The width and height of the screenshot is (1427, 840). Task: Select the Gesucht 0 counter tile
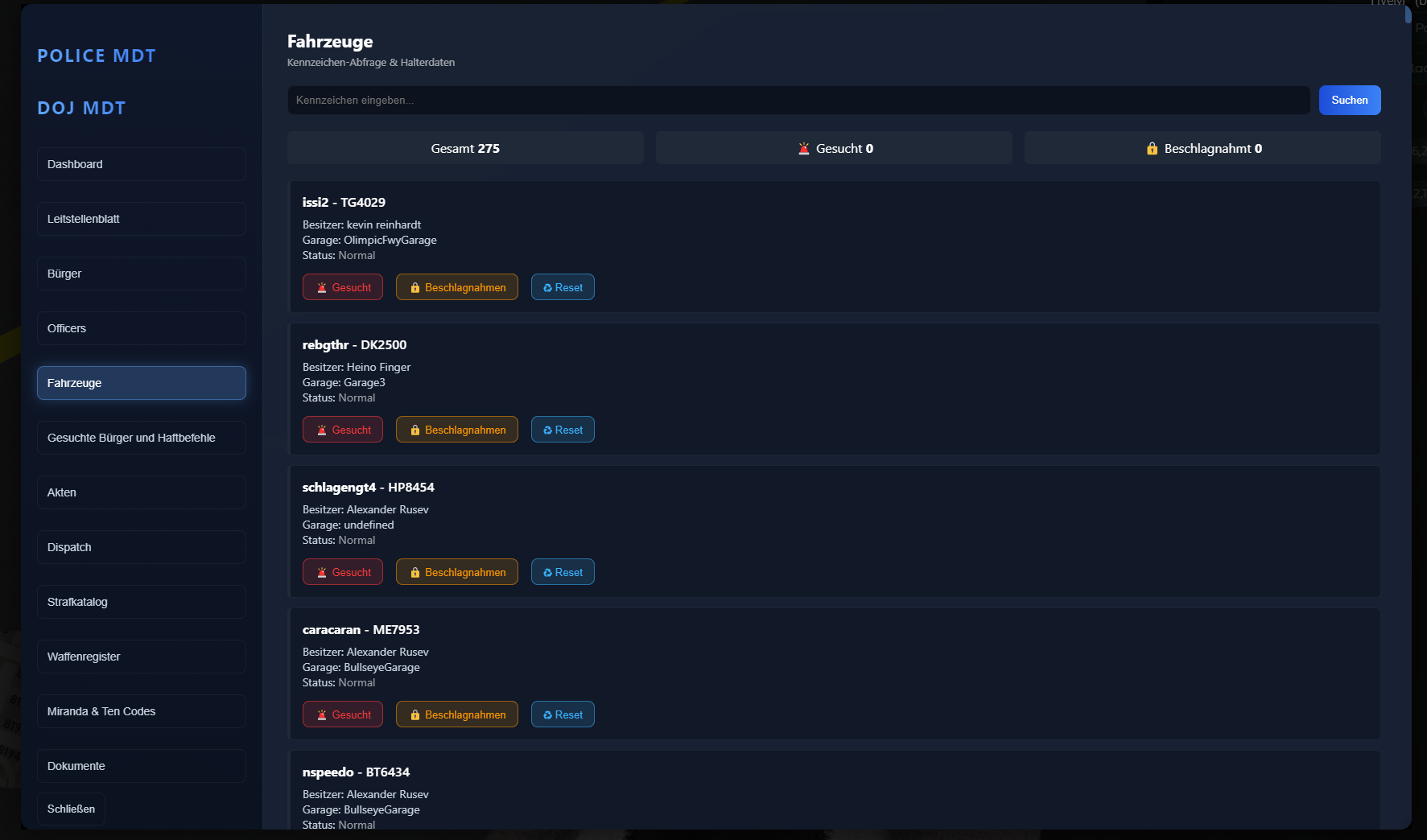pos(834,149)
